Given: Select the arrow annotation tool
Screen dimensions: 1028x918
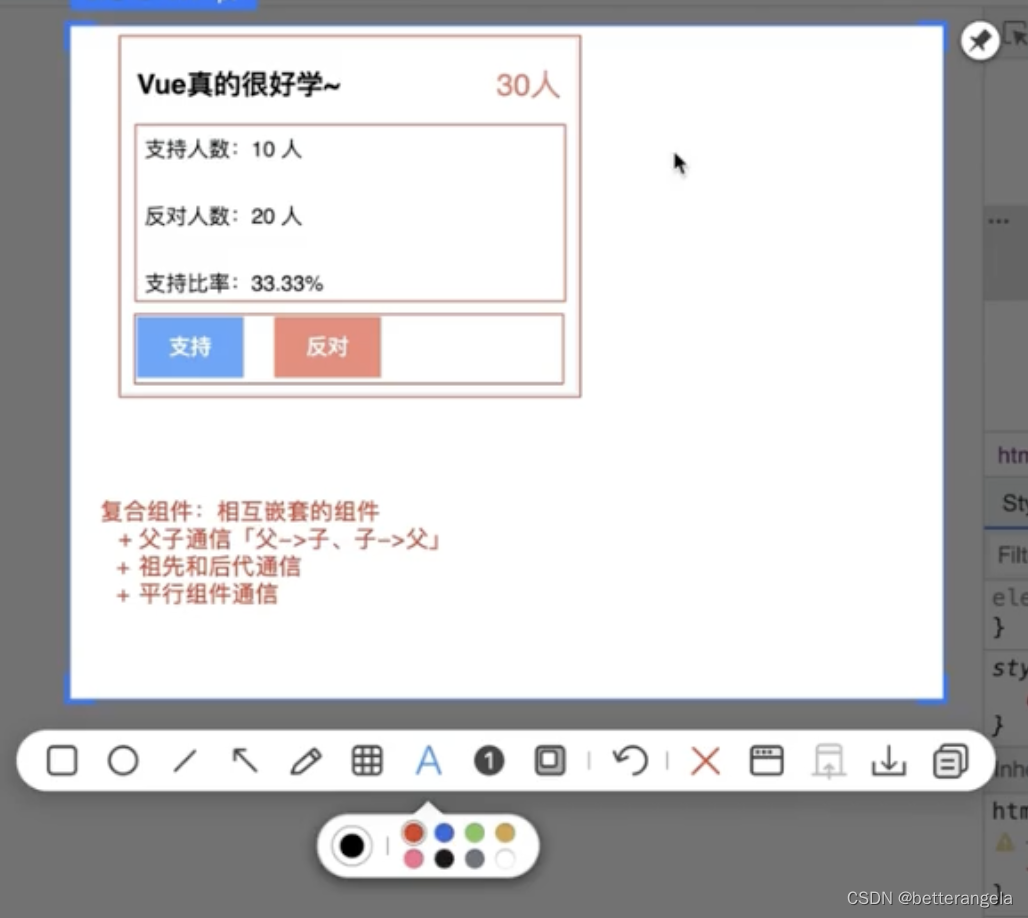Looking at the screenshot, I should pyautogui.click(x=245, y=761).
